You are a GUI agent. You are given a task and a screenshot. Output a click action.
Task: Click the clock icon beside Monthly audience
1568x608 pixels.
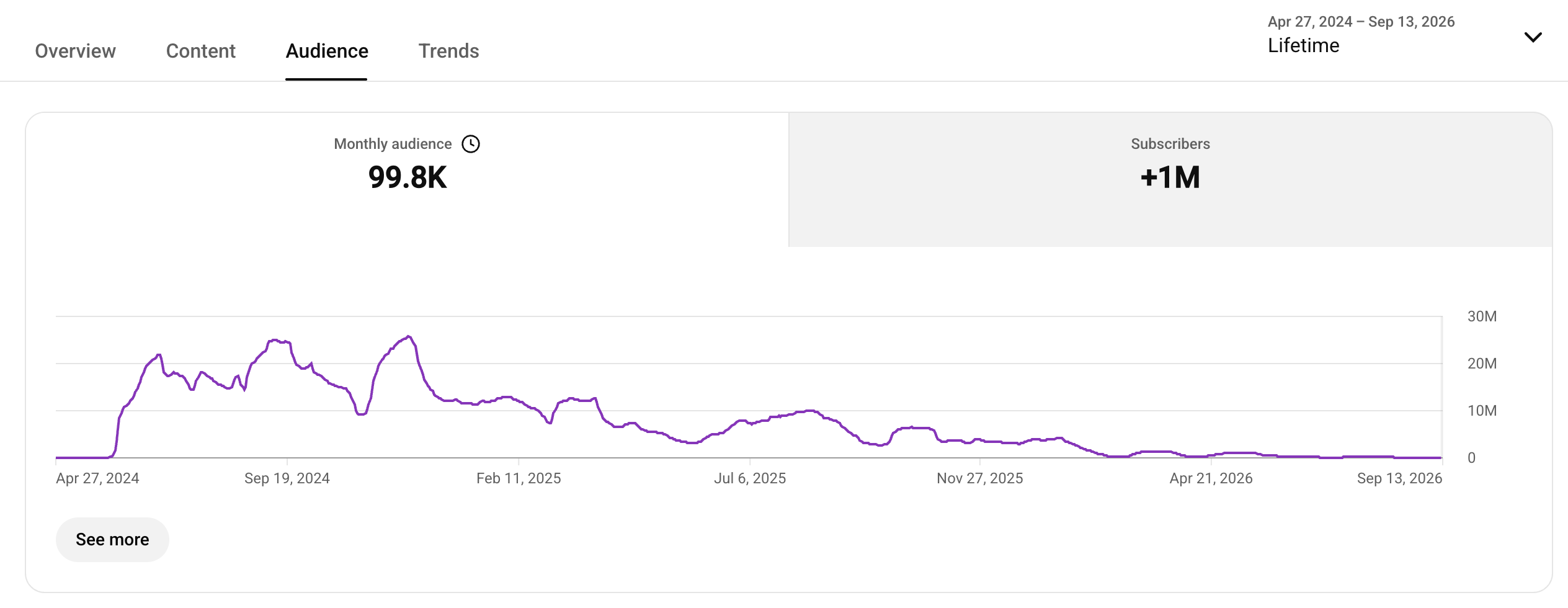coord(471,144)
